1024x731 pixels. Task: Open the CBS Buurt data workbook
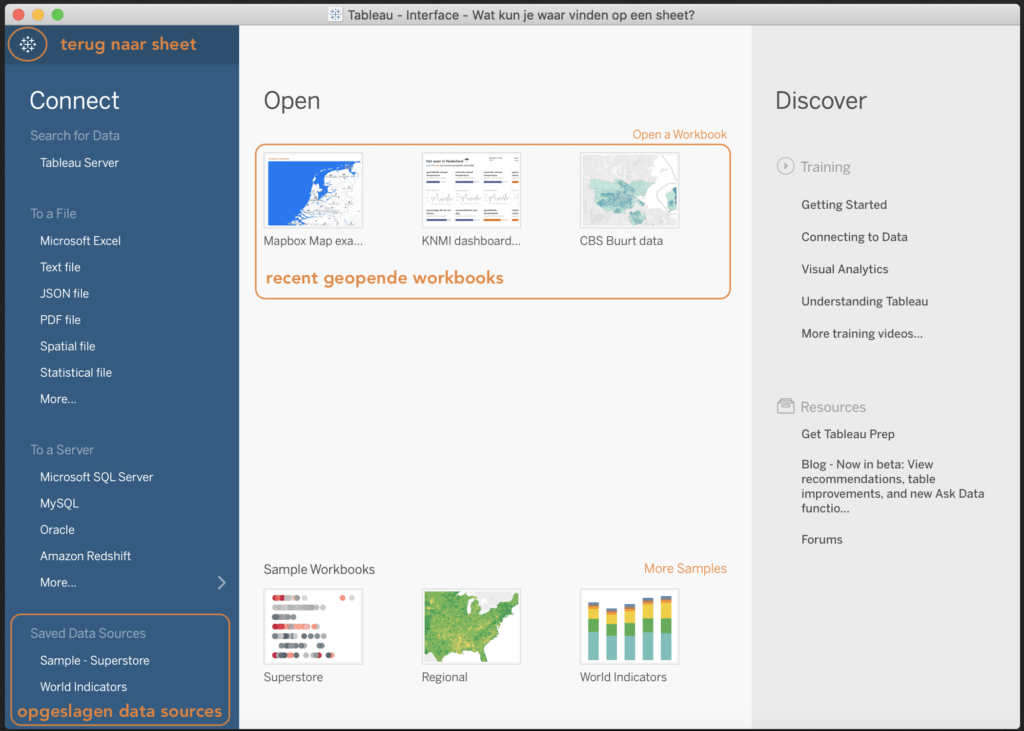pyautogui.click(x=629, y=190)
